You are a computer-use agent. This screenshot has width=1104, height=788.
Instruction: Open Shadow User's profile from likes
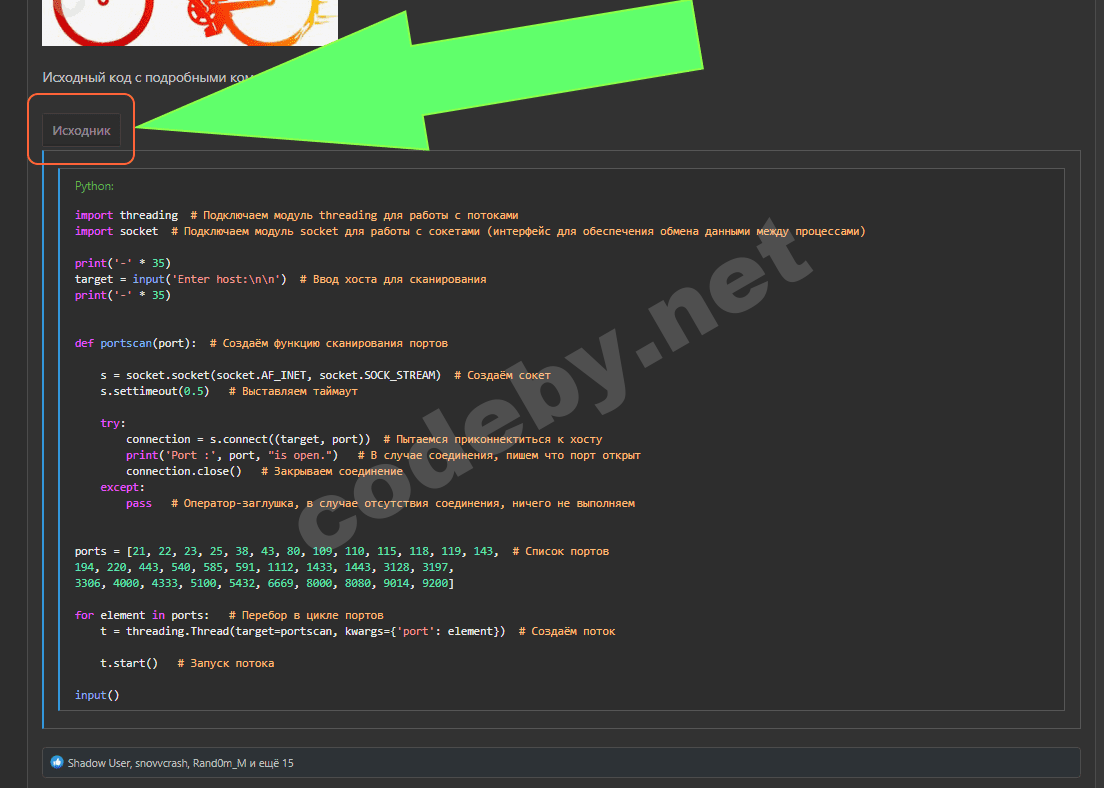(x=99, y=763)
